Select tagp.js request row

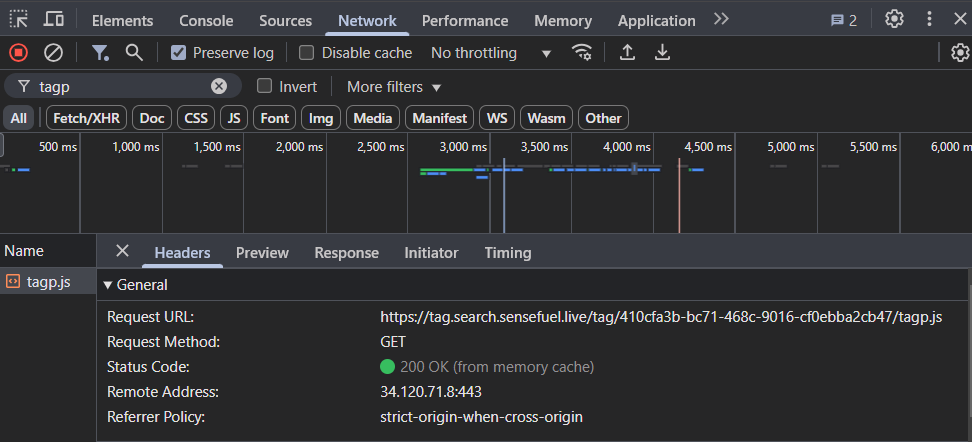pyautogui.click(x=48, y=282)
